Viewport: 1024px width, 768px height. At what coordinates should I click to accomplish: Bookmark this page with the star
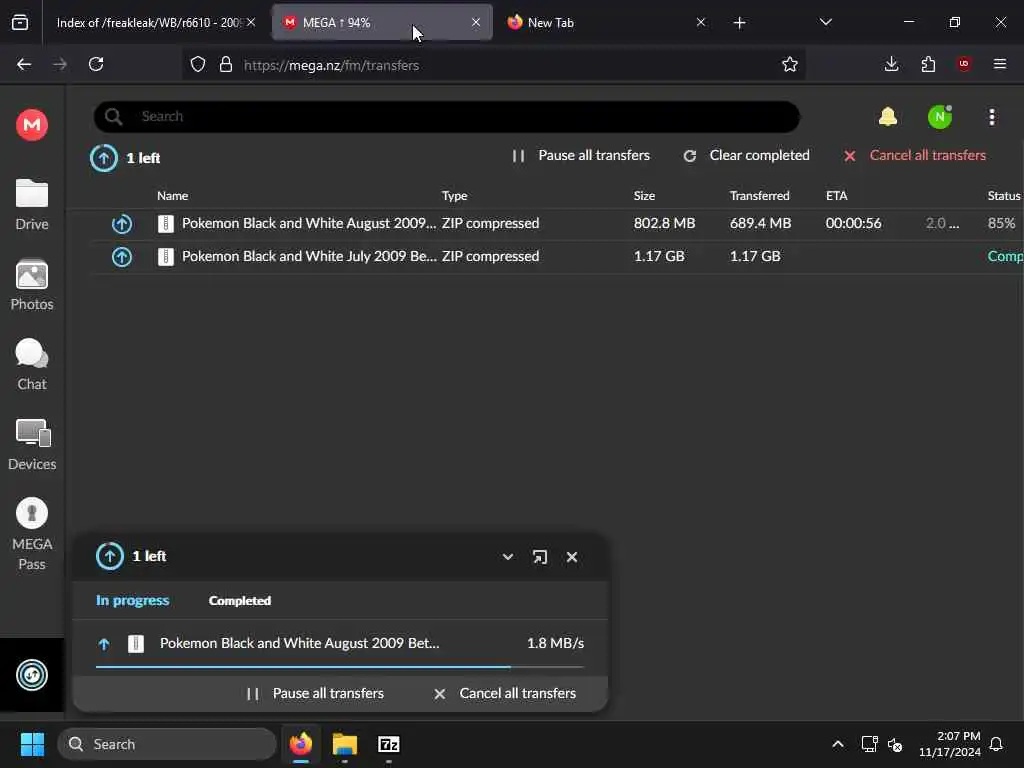790,64
